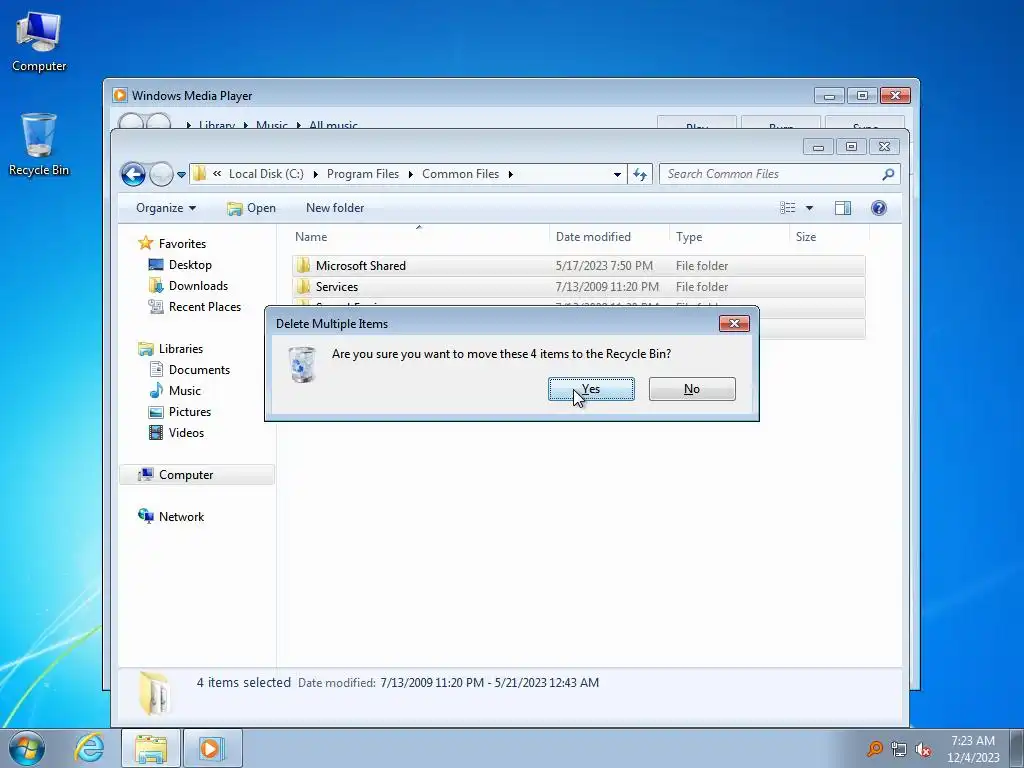Click the muted volume tray icon
1024x768 pixels.
point(923,749)
